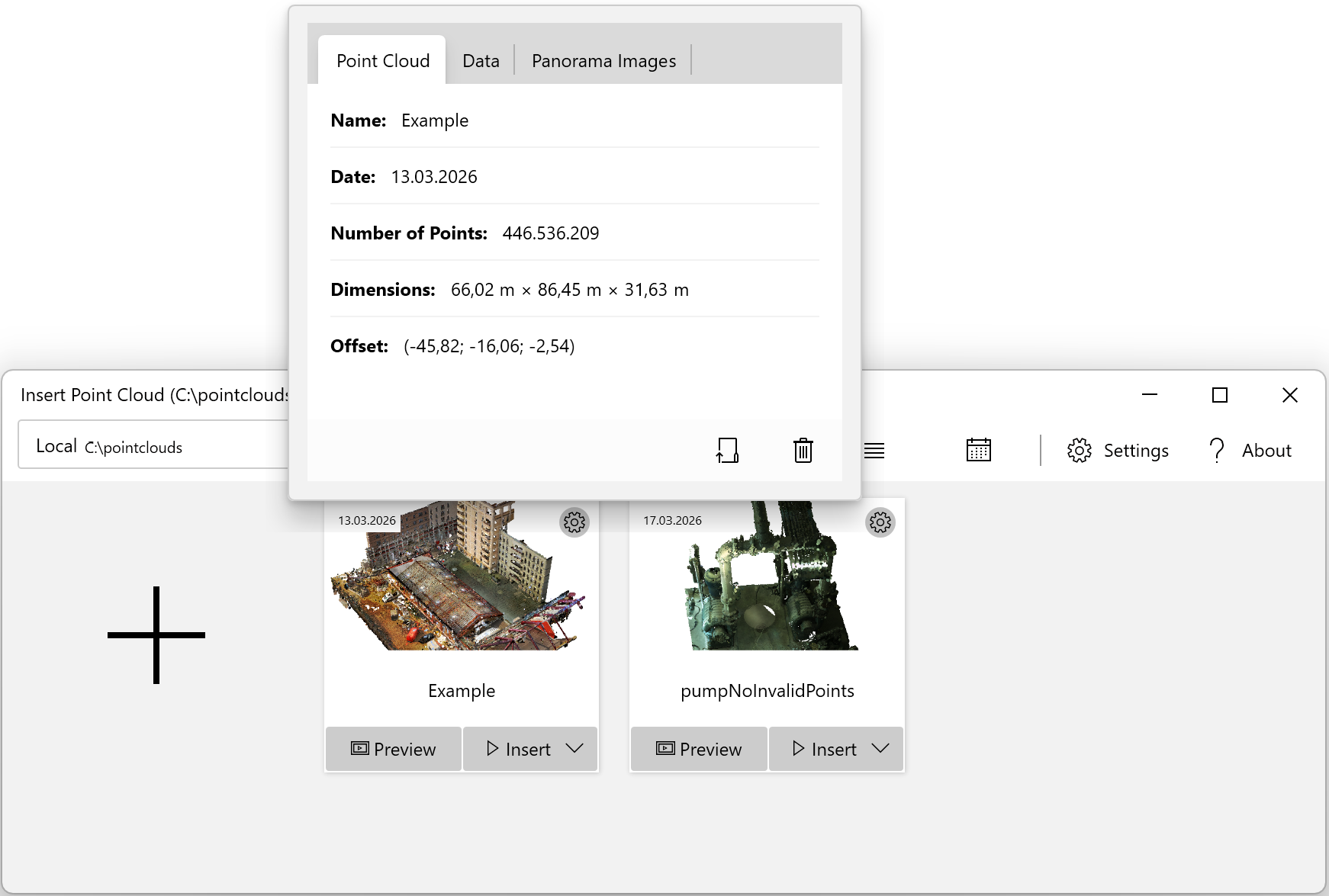Switch to list view icon
1329x896 pixels.
point(874,451)
